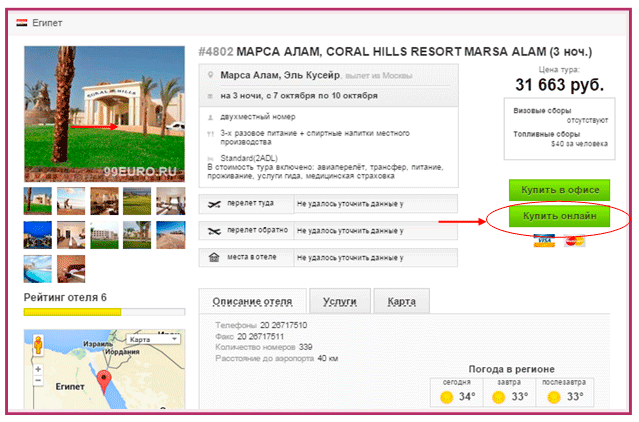The width and height of the screenshot is (639, 422).
Task: Click the airplane icon for перелет туда
Action: (x=214, y=204)
